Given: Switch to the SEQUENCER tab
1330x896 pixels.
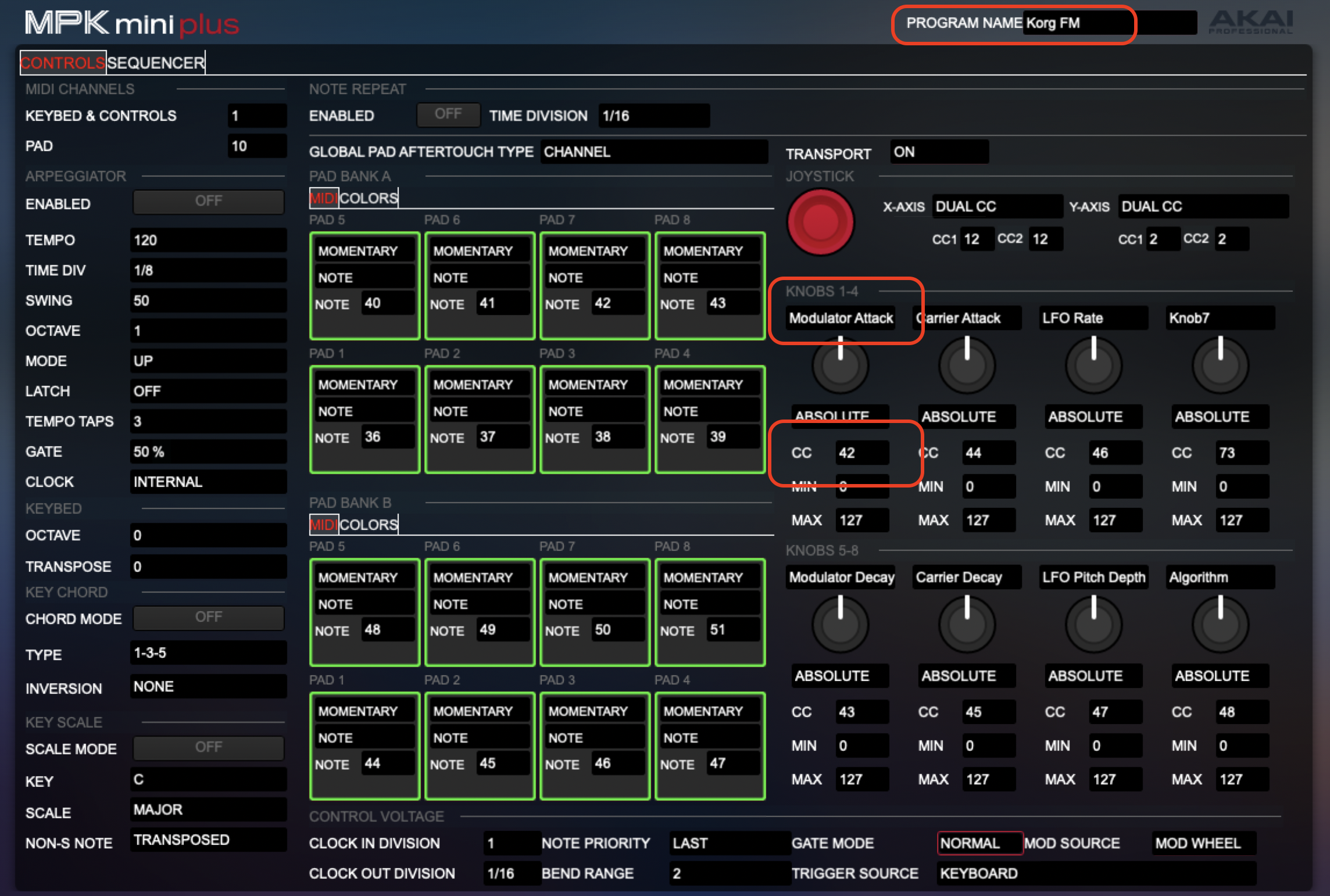Looking at the screenshot, I should pyautogui.click(x=156, y=63).
